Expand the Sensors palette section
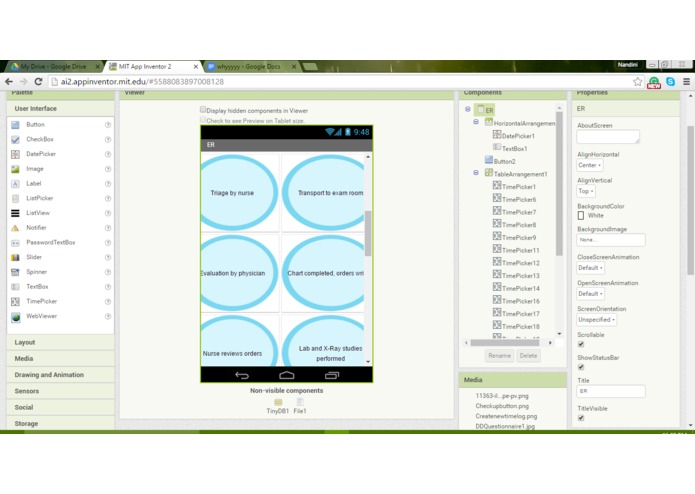Image resolution: width=695 pixels, height=494 pixels. 61,391
